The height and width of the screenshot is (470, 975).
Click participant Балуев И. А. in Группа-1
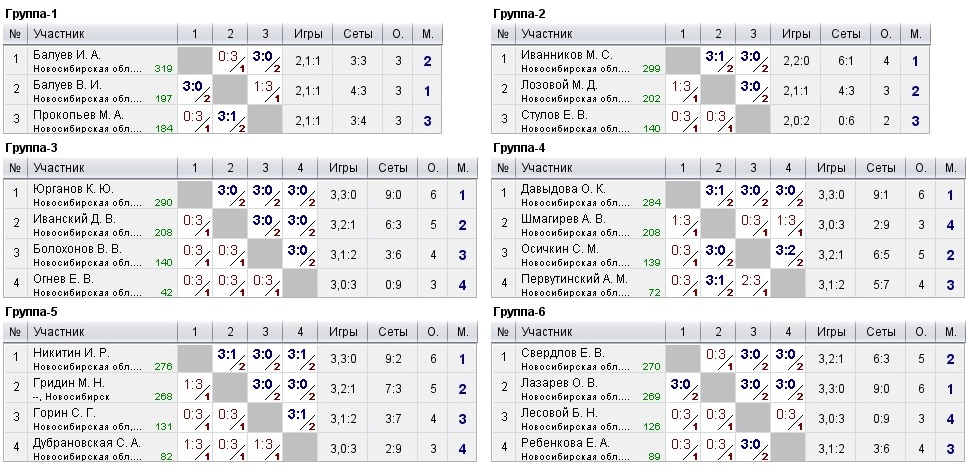68,54
